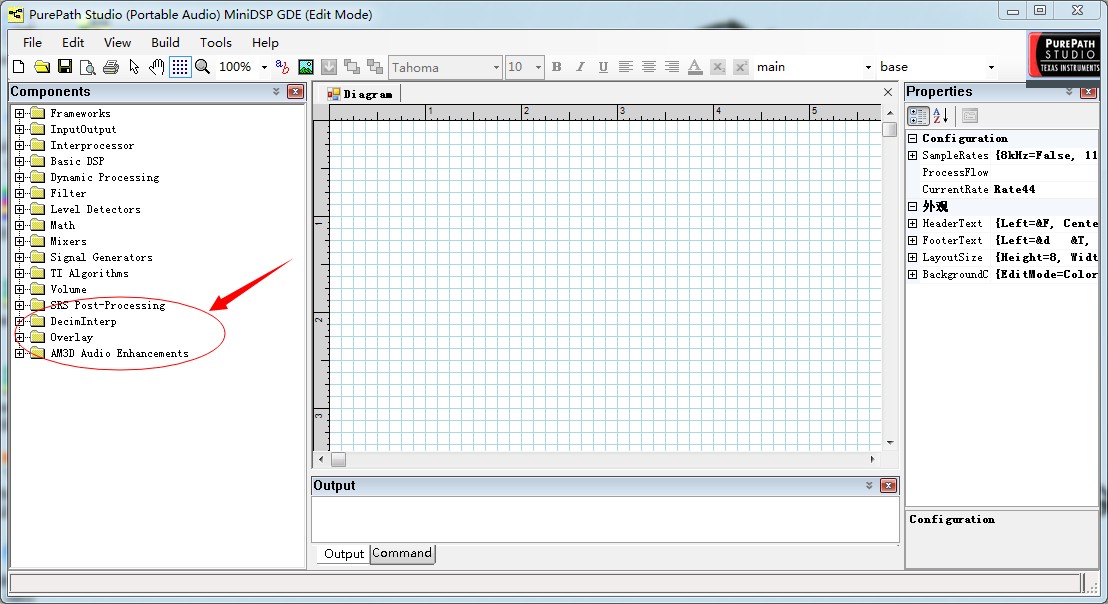Close the Components panel
The width and height of the screenshot is (1108, 604).
[295, 92]
